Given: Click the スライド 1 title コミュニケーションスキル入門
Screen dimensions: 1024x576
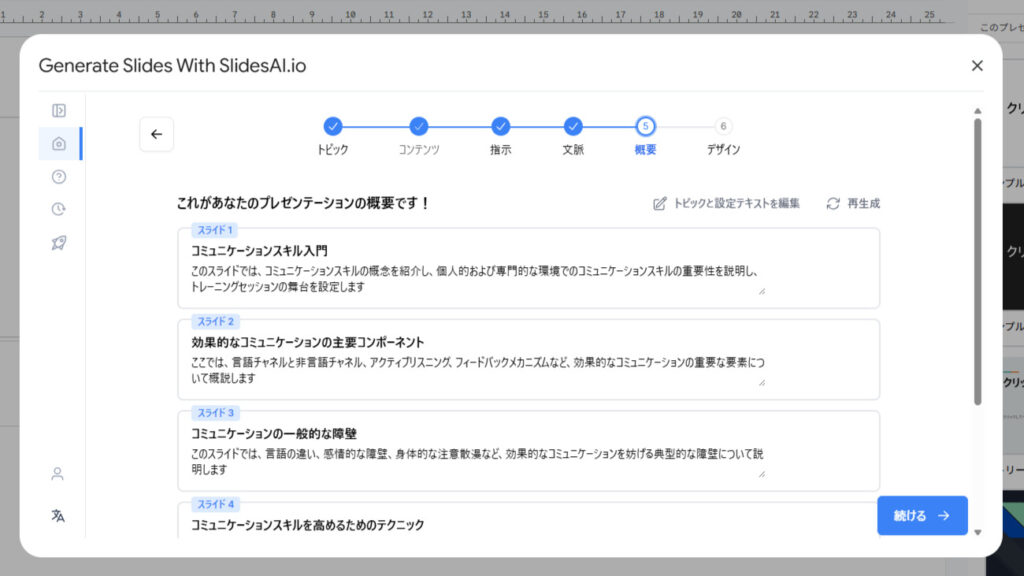Looking at the screenshot, I should [259, 251].
